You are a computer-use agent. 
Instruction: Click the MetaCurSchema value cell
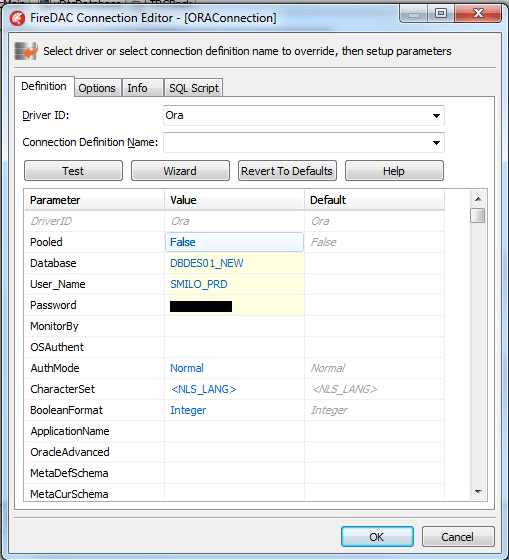(234, 493)
